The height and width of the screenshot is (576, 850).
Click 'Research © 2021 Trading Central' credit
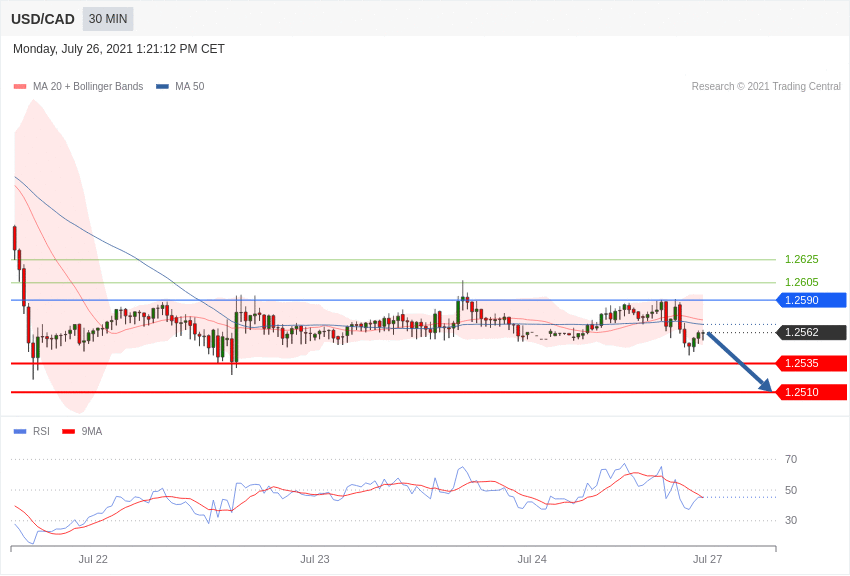(766, 86)
